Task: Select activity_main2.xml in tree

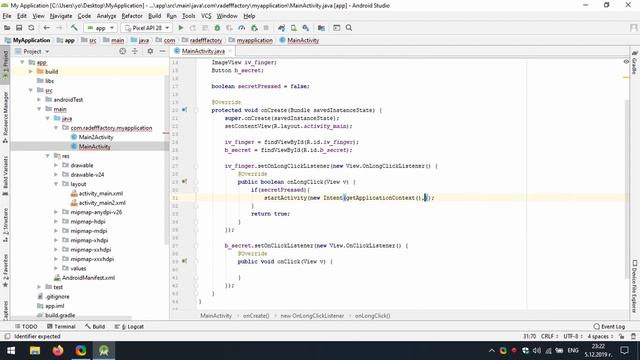Action: pos(102,203)
